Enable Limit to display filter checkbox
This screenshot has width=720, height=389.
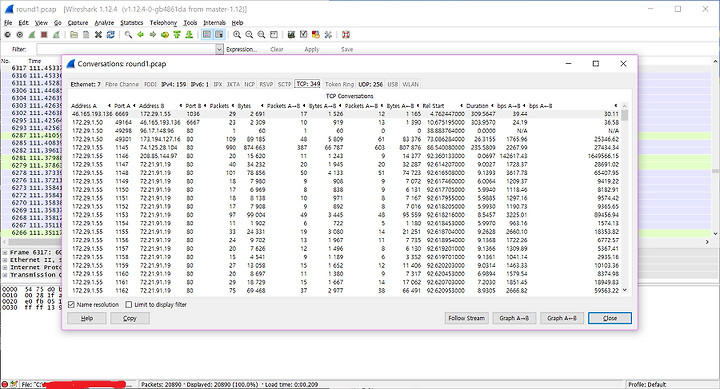click(129, 304)
